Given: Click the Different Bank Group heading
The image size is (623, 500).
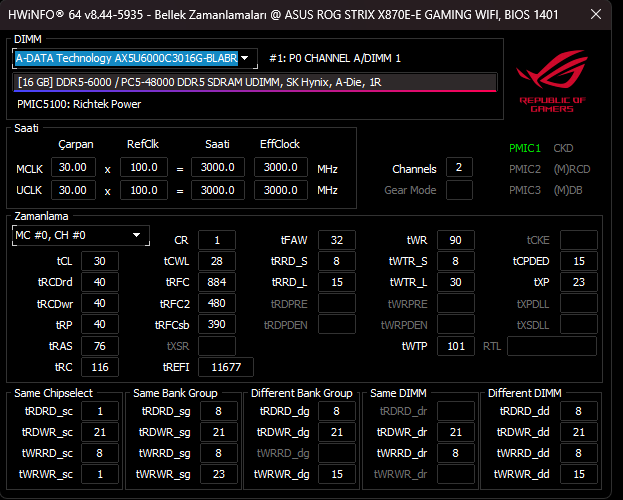Looking at the screenshot, I should (x=302, y=393).
